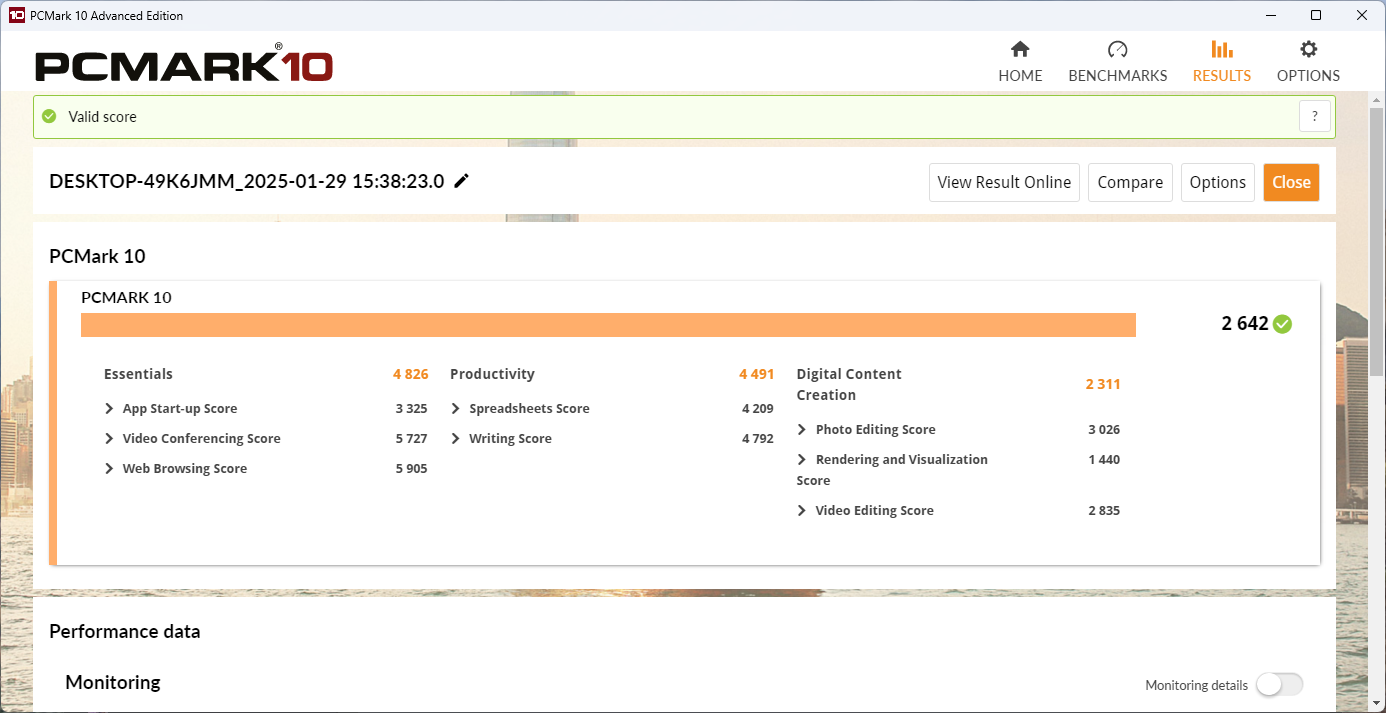Select the Results bar chart icon
1386x713 pixels.
(x=1221, y=50)
